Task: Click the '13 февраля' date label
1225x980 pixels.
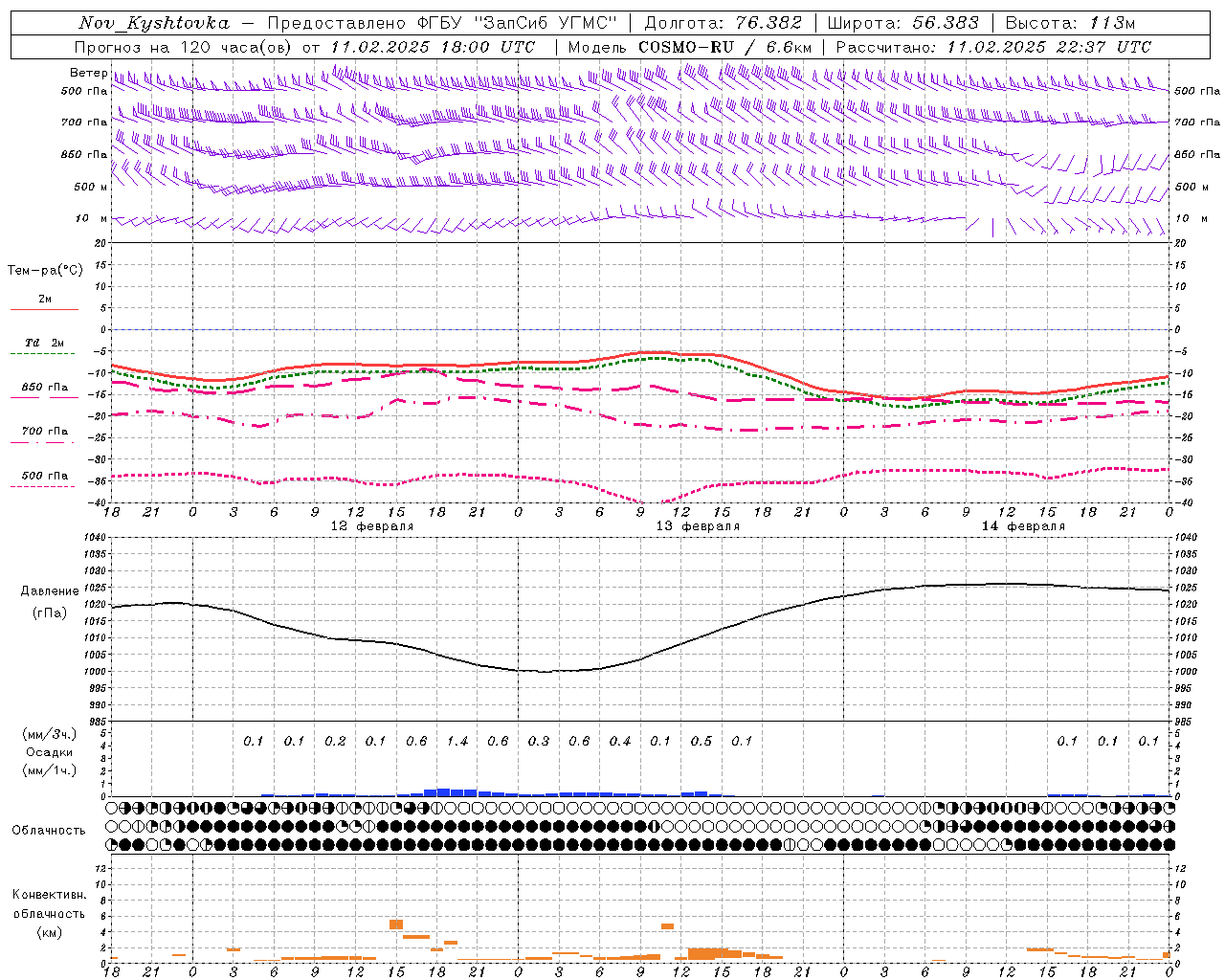Action: click(x=698, y=526)
